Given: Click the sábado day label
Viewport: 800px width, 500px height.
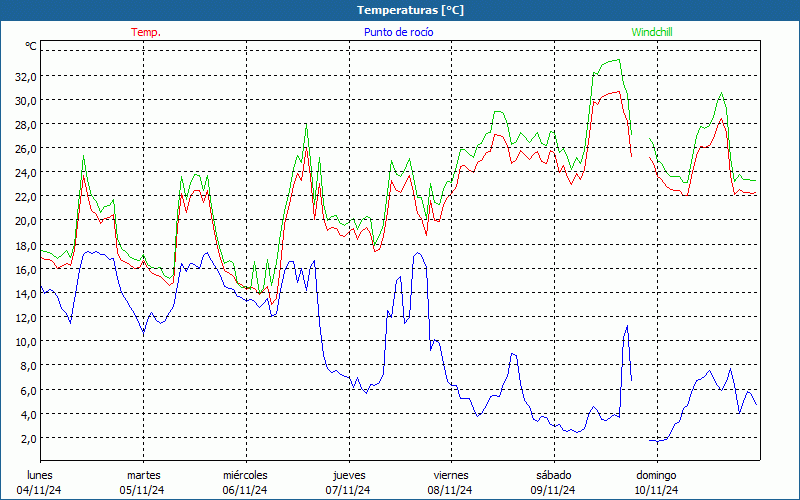Looking at the screenshot, I should tap(554, 475).
